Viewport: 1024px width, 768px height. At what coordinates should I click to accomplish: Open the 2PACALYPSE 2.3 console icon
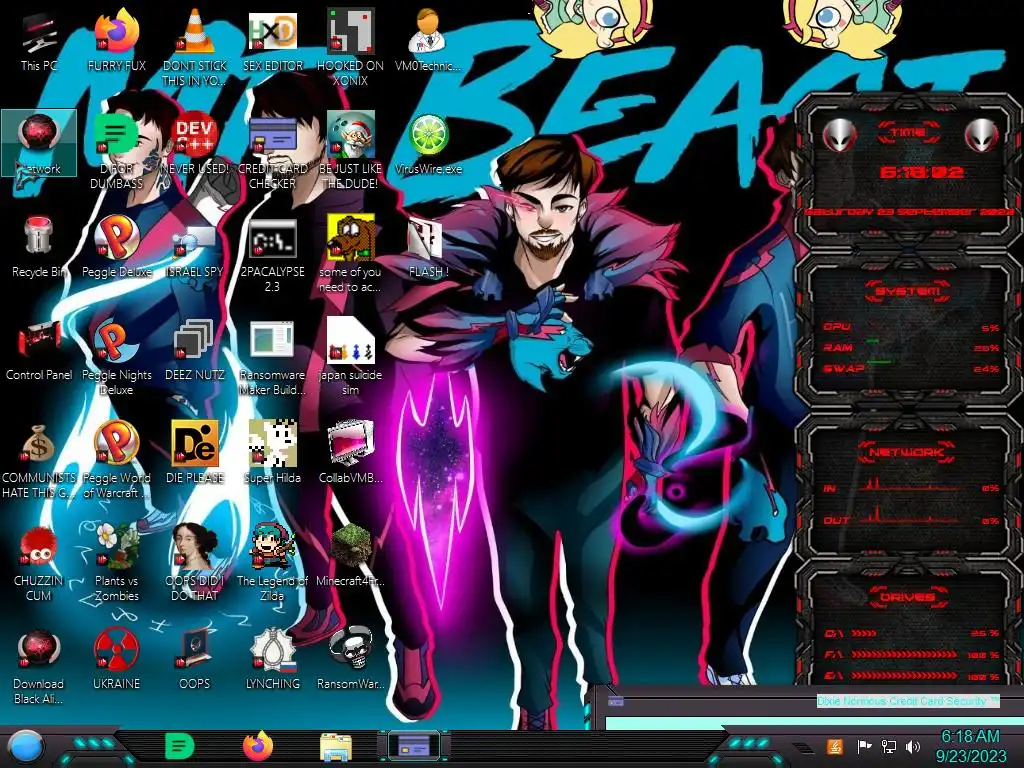(x=272, y=255)
